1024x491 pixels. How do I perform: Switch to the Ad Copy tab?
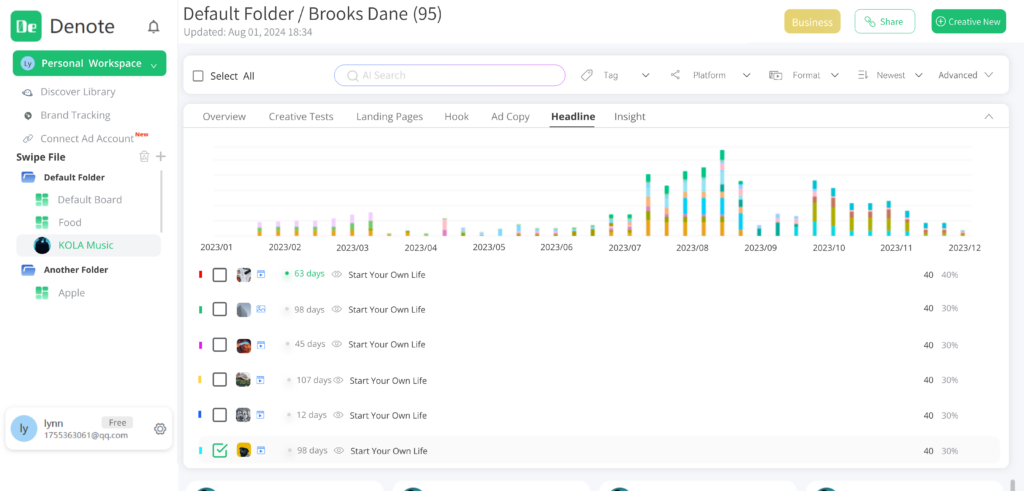click(510, 117)
